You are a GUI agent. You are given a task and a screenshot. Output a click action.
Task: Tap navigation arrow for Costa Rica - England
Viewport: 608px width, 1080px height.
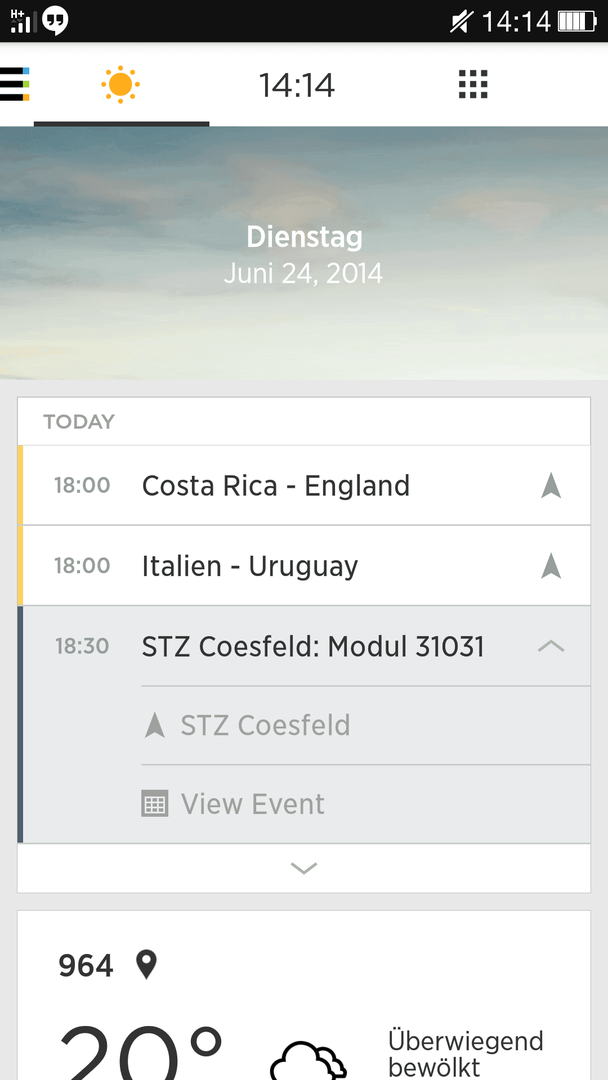(551, 486)
